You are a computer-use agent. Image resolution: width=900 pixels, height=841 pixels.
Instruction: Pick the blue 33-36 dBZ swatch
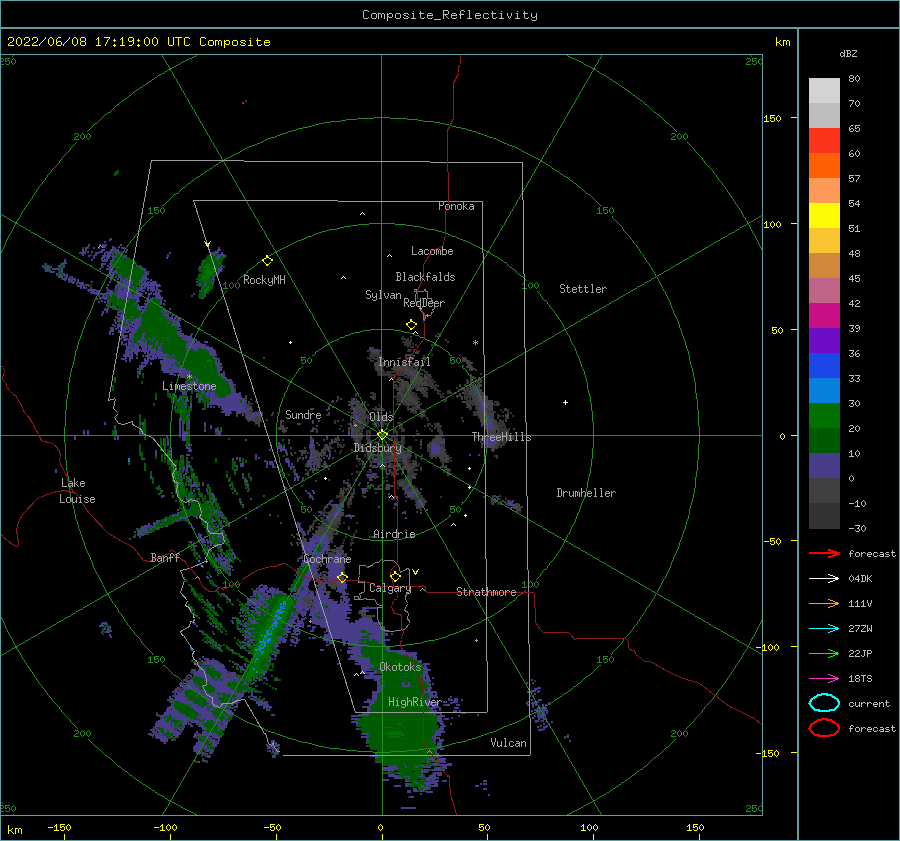click(x=824, y=366)
